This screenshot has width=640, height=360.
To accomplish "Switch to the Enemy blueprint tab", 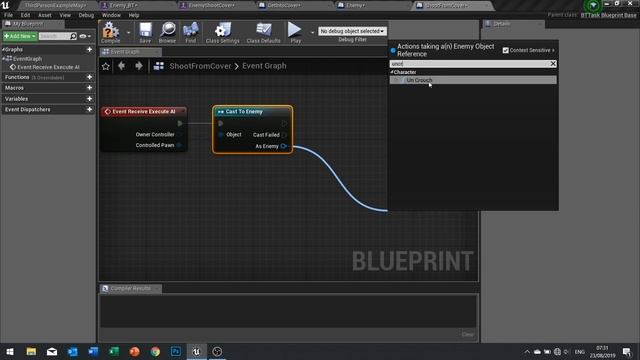I will pyautogui.click(x=355, y=5).
